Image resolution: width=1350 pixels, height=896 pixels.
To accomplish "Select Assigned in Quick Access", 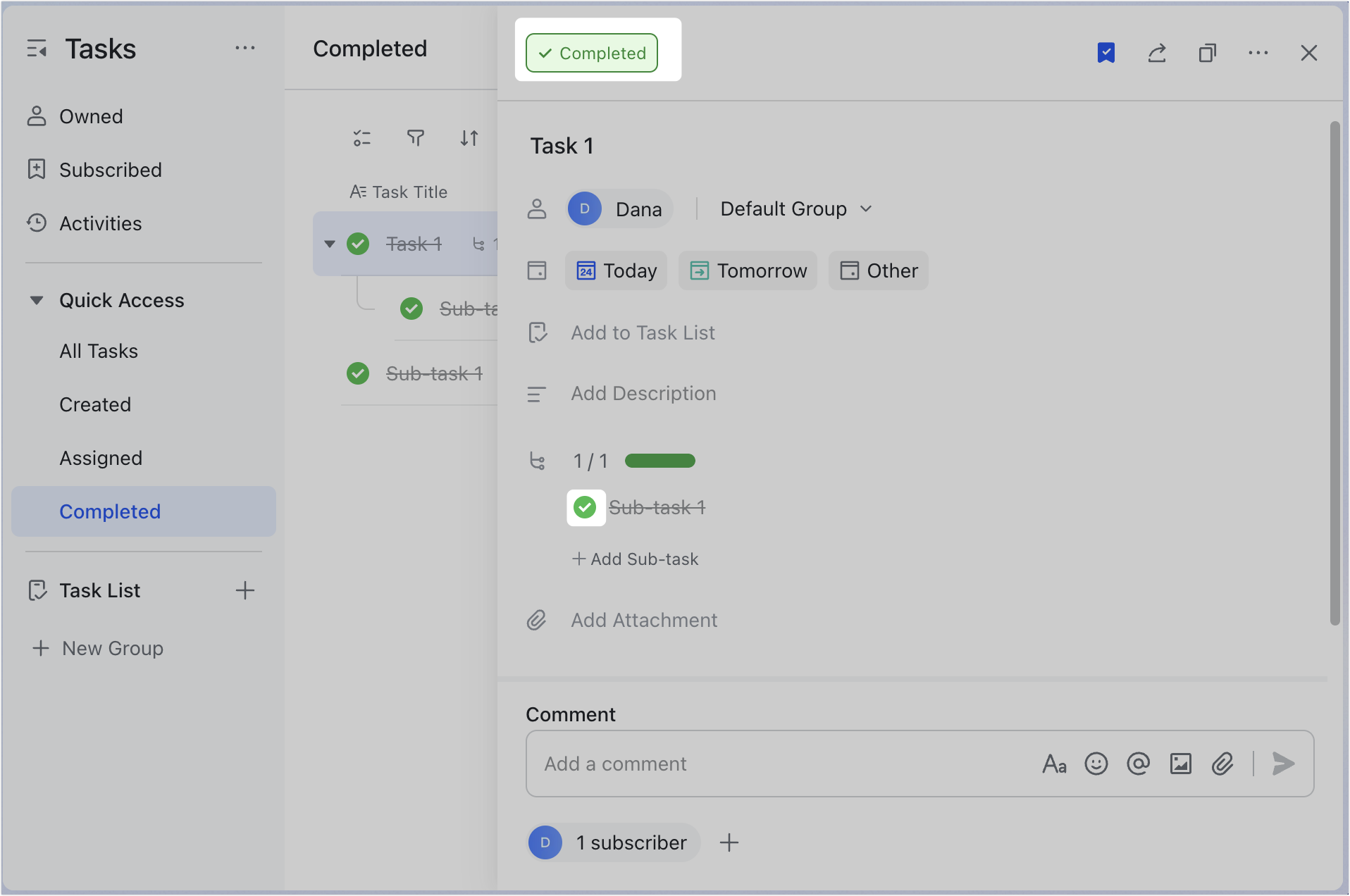I will point(144,458).
